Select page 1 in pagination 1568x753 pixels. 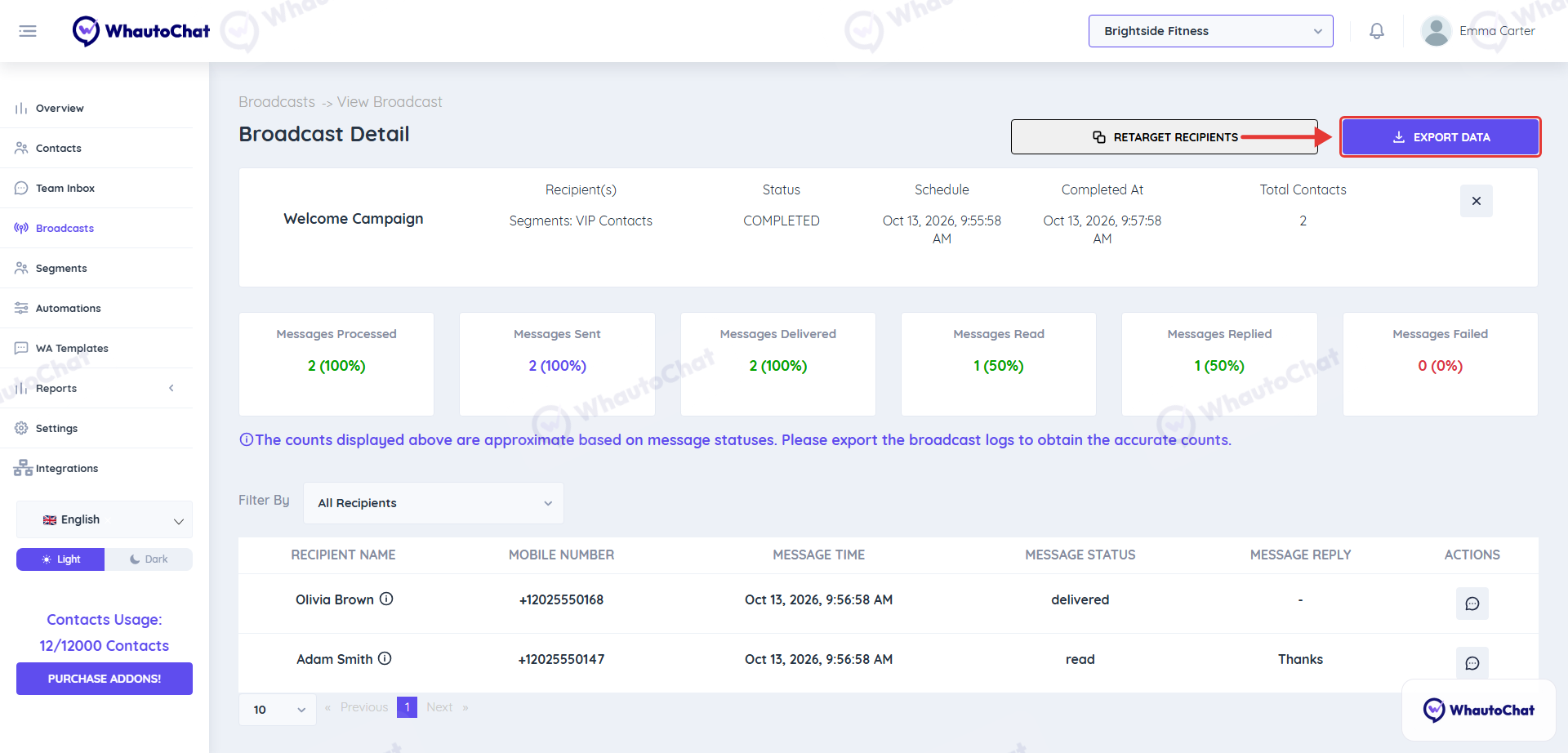[x=407, y=707]
